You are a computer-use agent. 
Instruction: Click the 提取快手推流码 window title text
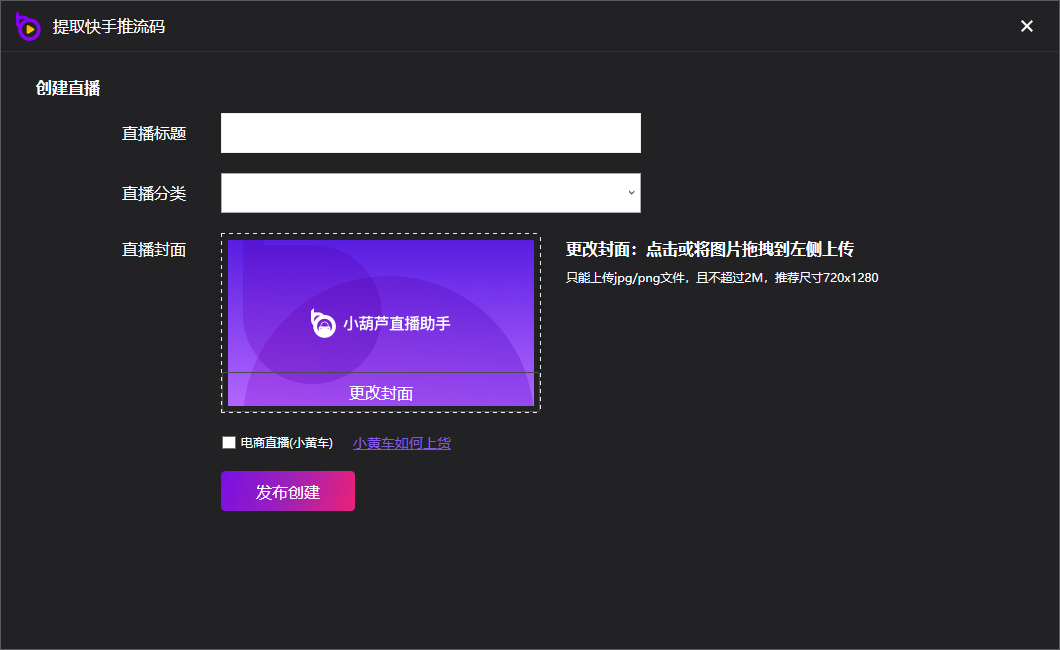(109, 27)
